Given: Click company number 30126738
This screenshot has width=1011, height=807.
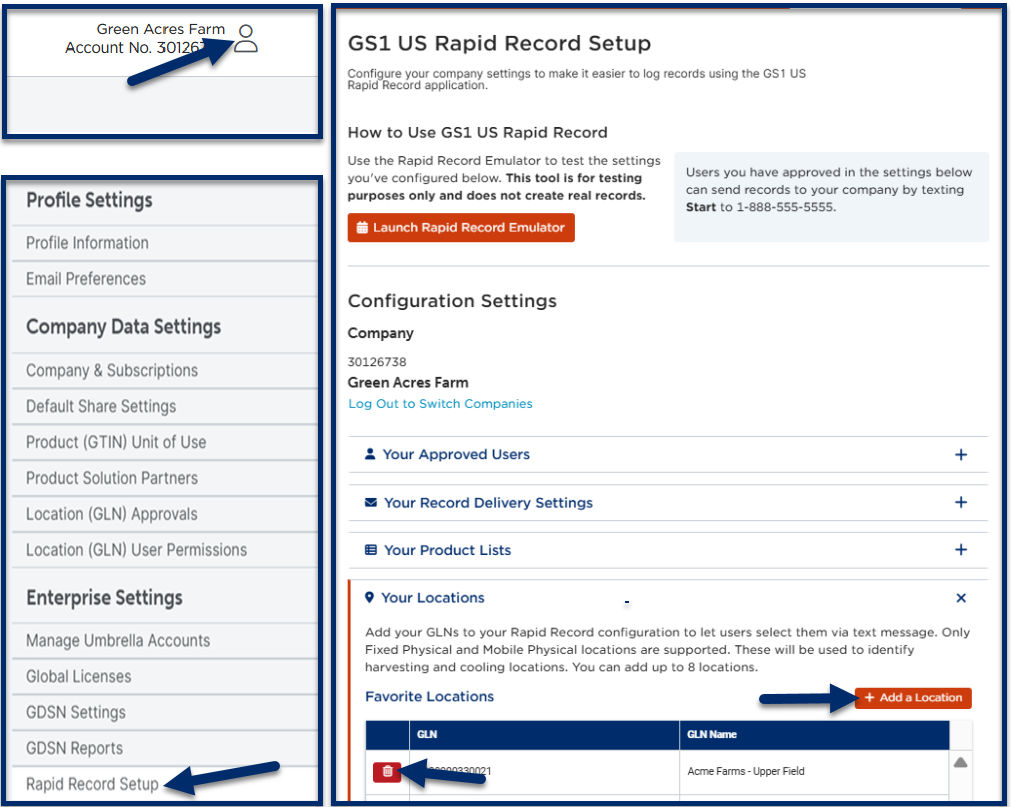Looking at the screenshot, I should pos(377,362).
